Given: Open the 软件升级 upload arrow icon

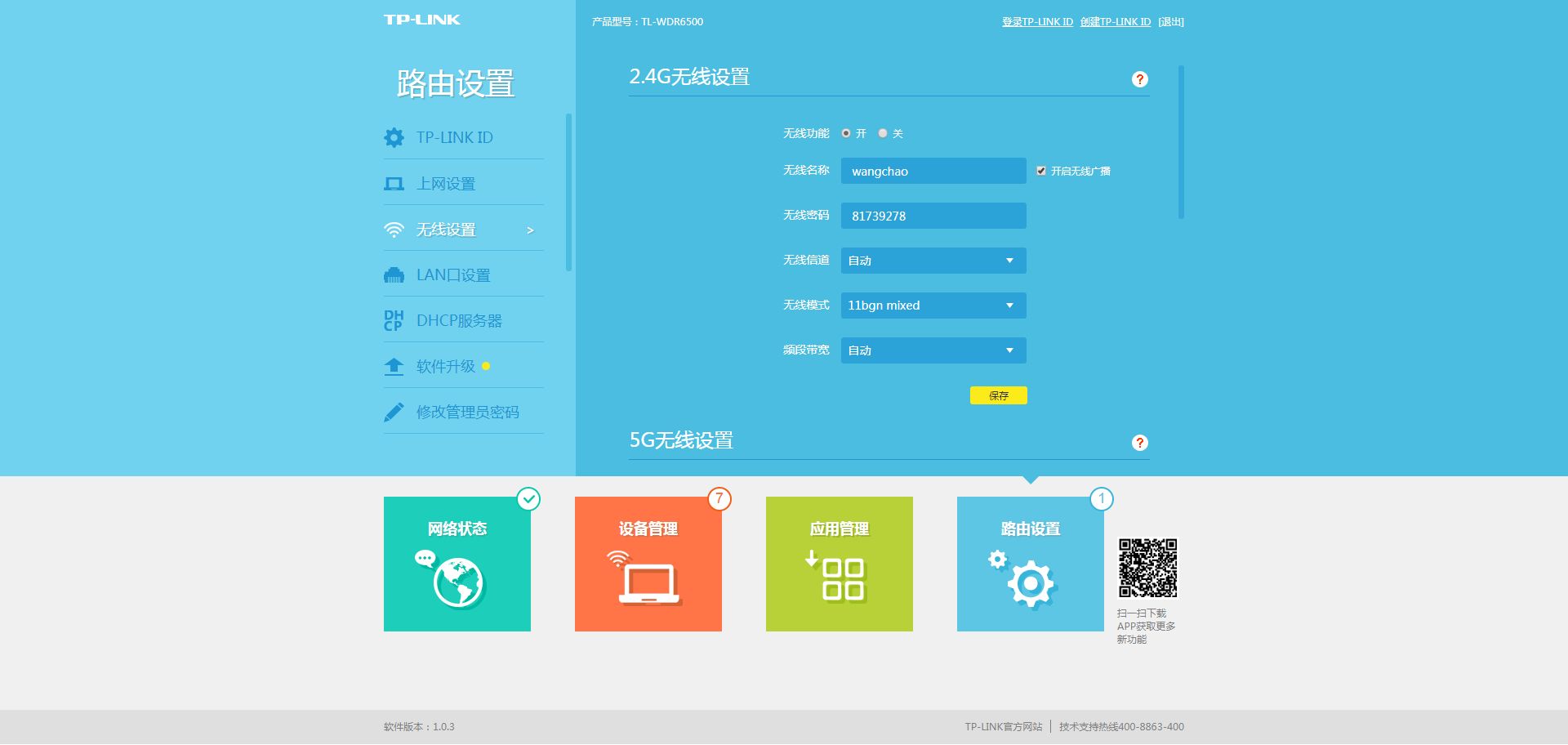Looking at the screenshot, I should (394, 367).
